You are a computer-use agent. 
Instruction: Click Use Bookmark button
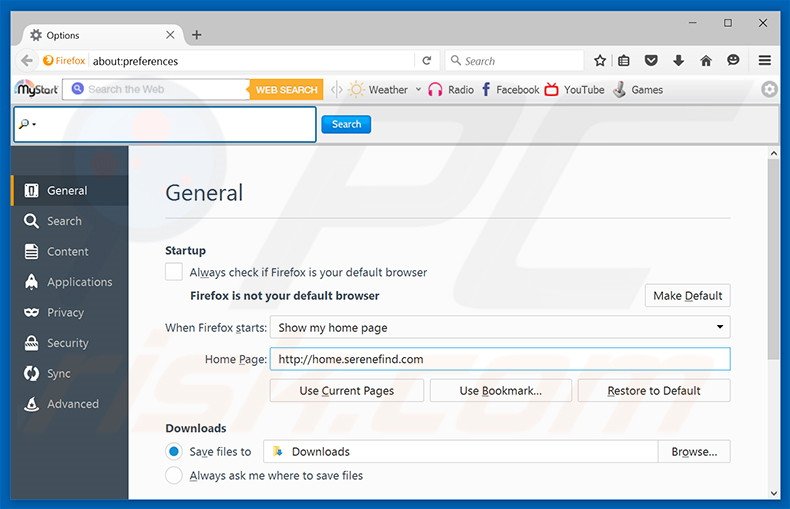tap(500, 391)
